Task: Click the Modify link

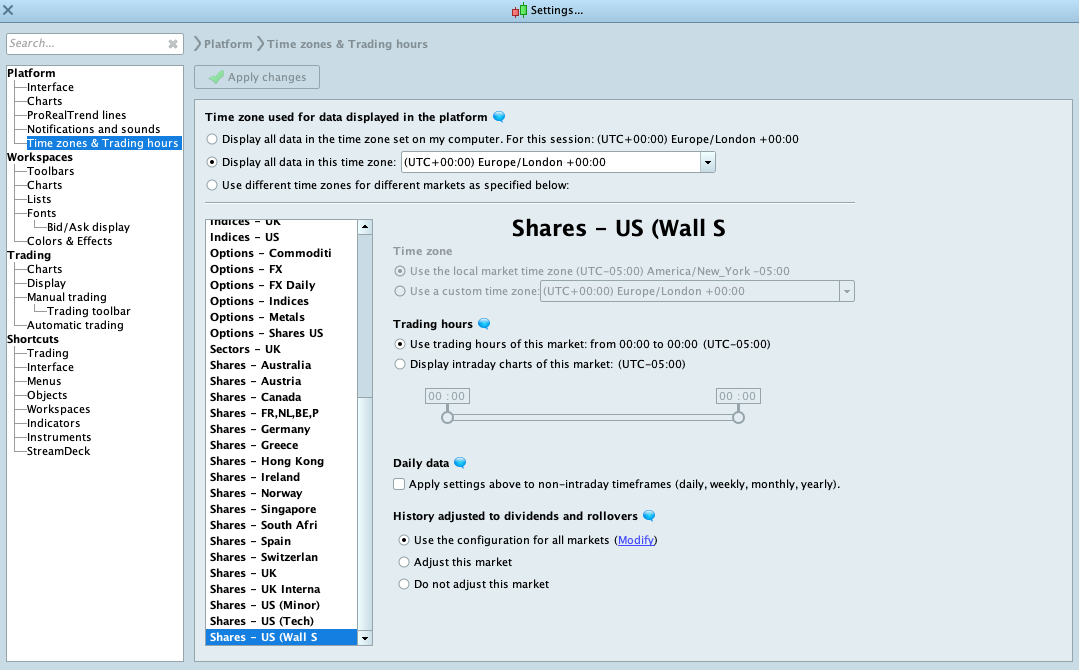Action: 636,540
